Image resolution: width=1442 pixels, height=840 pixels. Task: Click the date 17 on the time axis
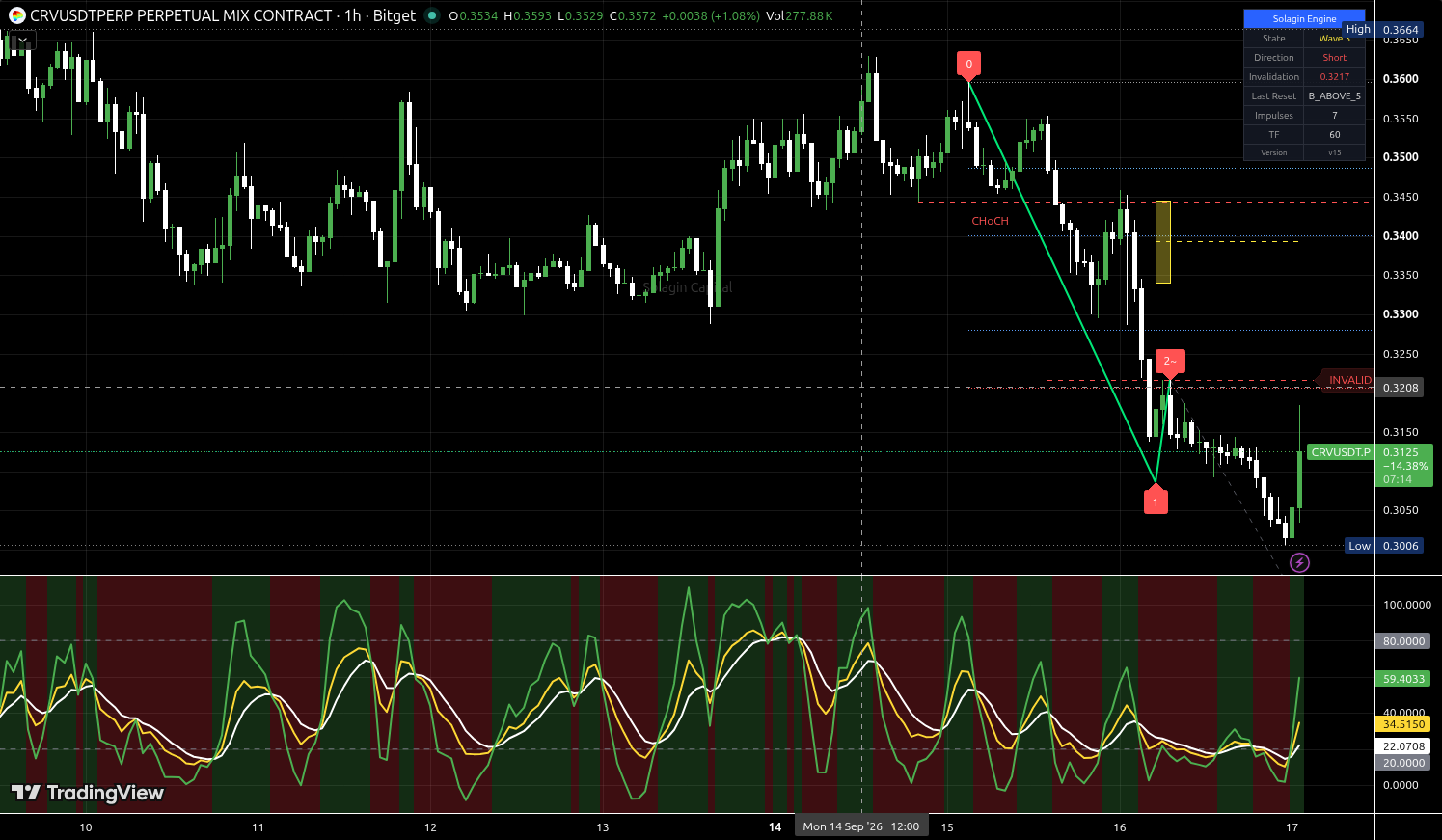[1292, 826]
